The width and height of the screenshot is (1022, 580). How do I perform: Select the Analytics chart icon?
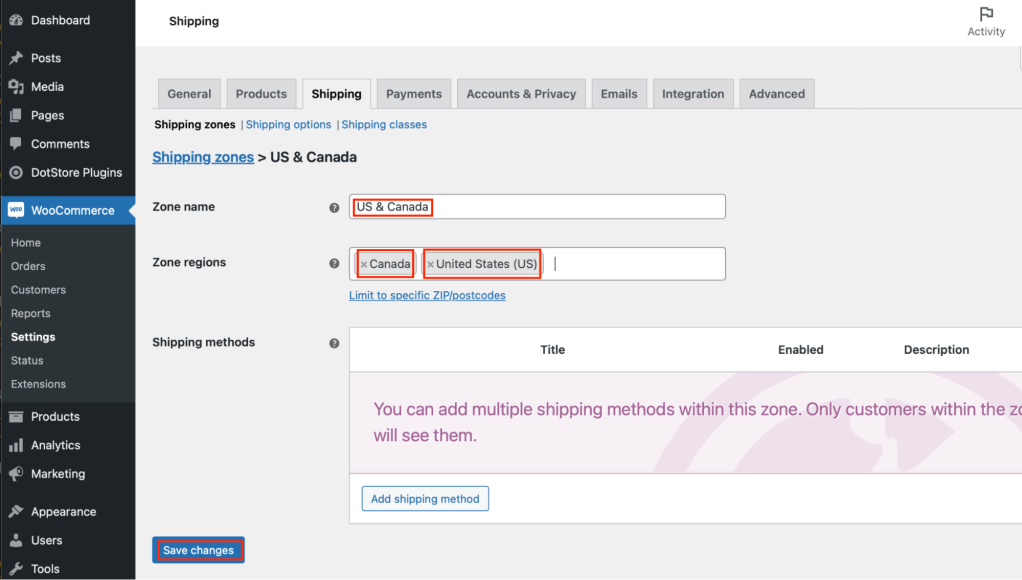(17, 444)
